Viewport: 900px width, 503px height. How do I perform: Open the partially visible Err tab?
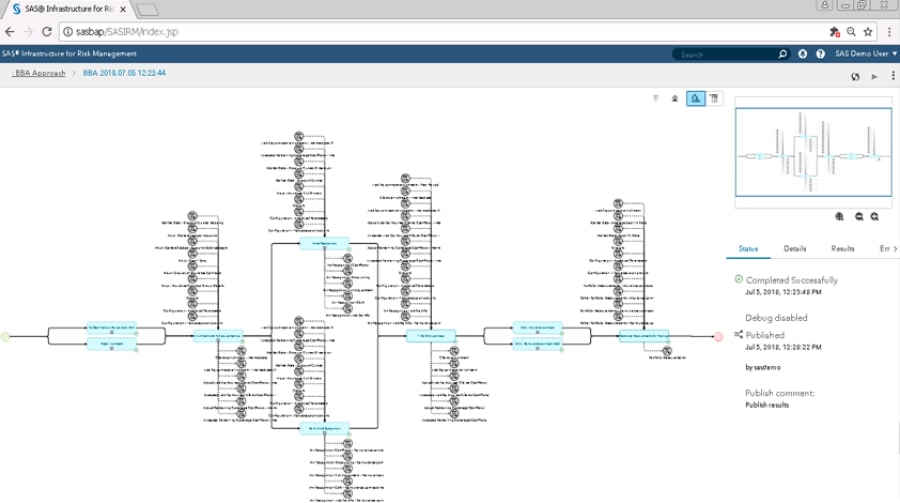tap(885, 249)
